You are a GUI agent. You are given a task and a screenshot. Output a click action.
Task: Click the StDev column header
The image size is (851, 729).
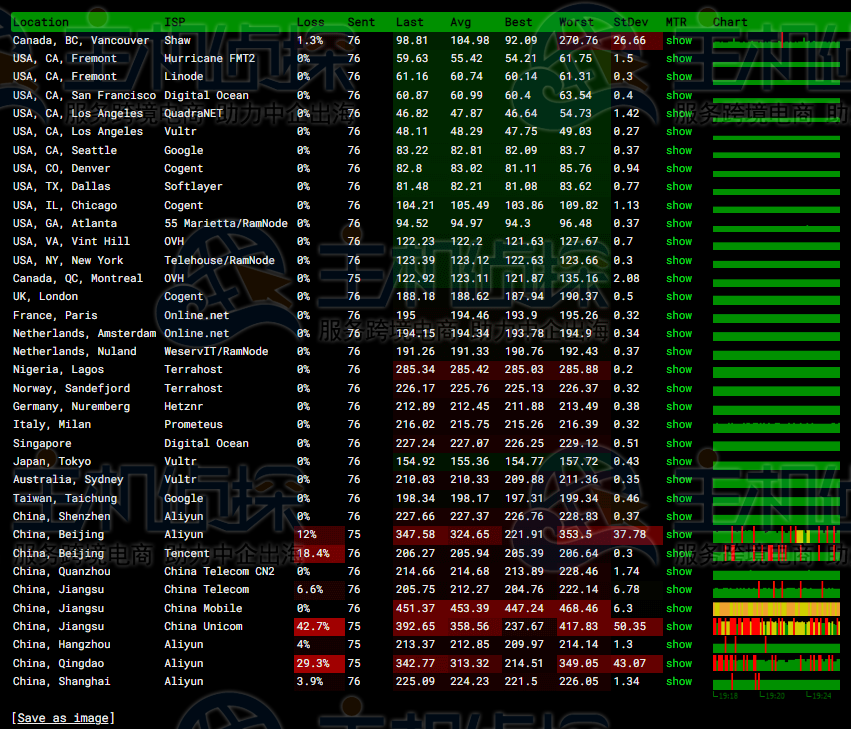click(630, 22)
